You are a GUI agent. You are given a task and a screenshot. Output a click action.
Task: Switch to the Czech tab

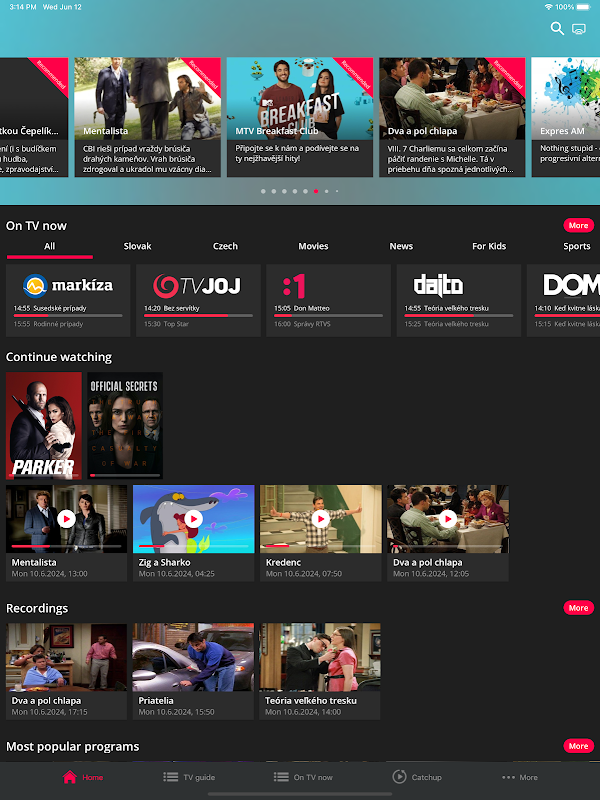tap(225, 246)
